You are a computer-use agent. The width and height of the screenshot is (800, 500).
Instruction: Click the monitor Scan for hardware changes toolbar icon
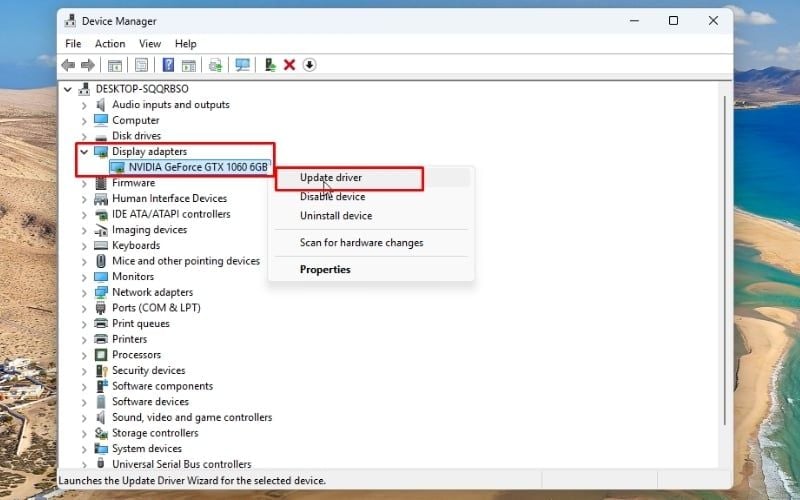point(242,65)
